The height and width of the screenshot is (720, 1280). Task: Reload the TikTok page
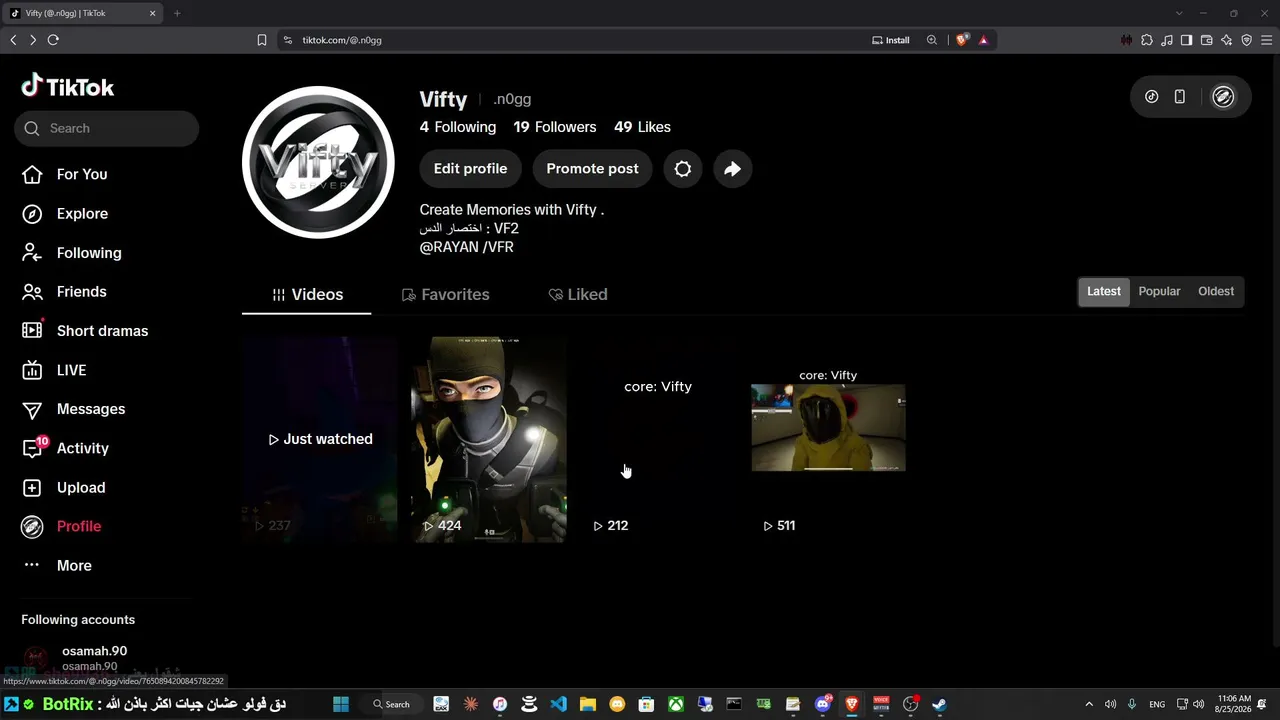point(53,40)
